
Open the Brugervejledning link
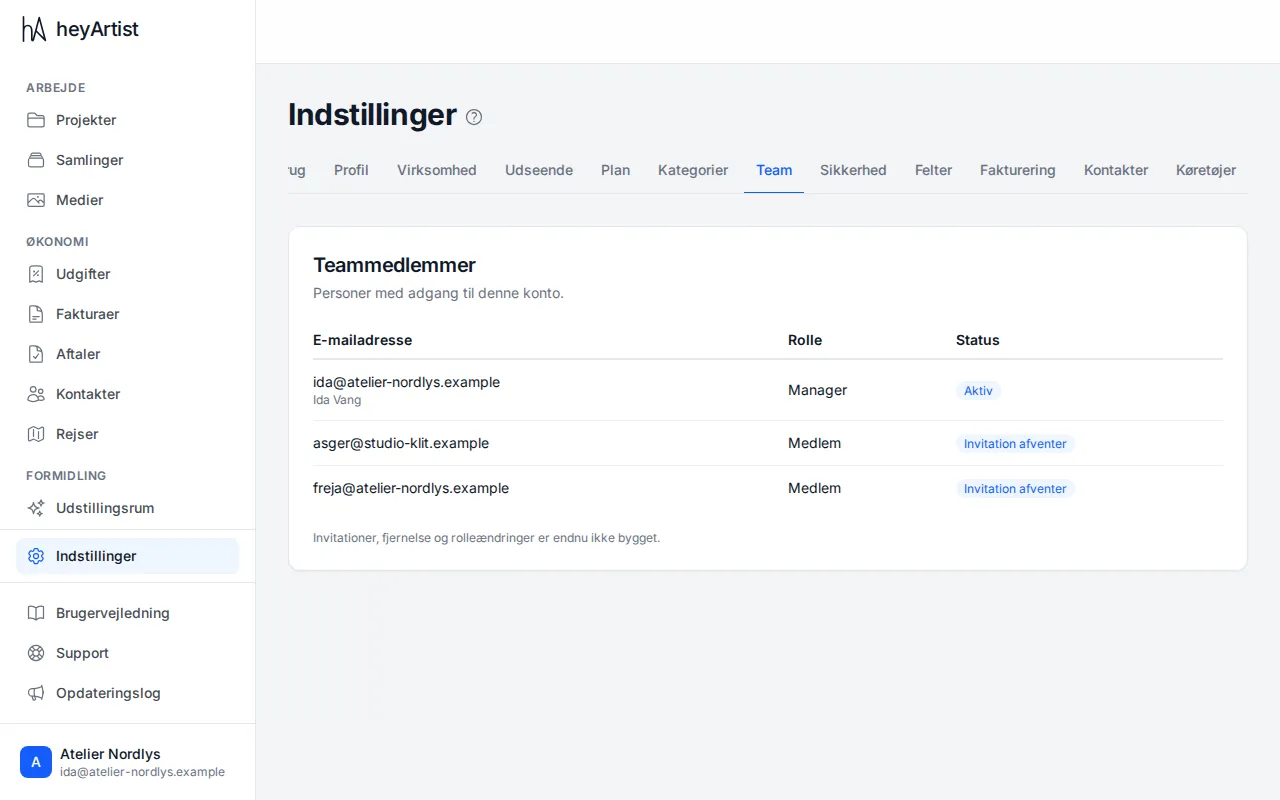tap(127, 613)
